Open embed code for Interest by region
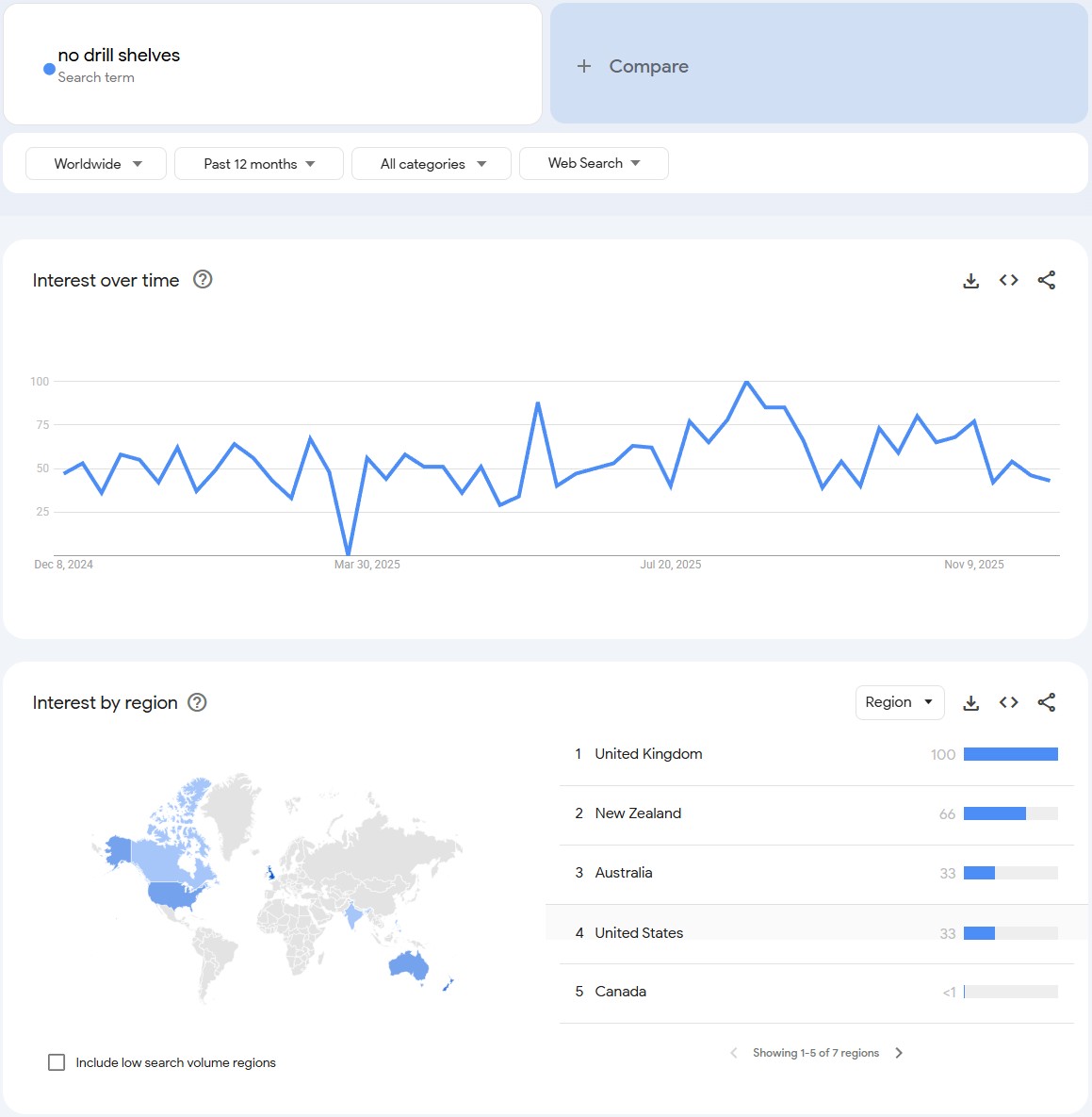Screen dimensions: 1092x1117 click(x=1008, y=702)
